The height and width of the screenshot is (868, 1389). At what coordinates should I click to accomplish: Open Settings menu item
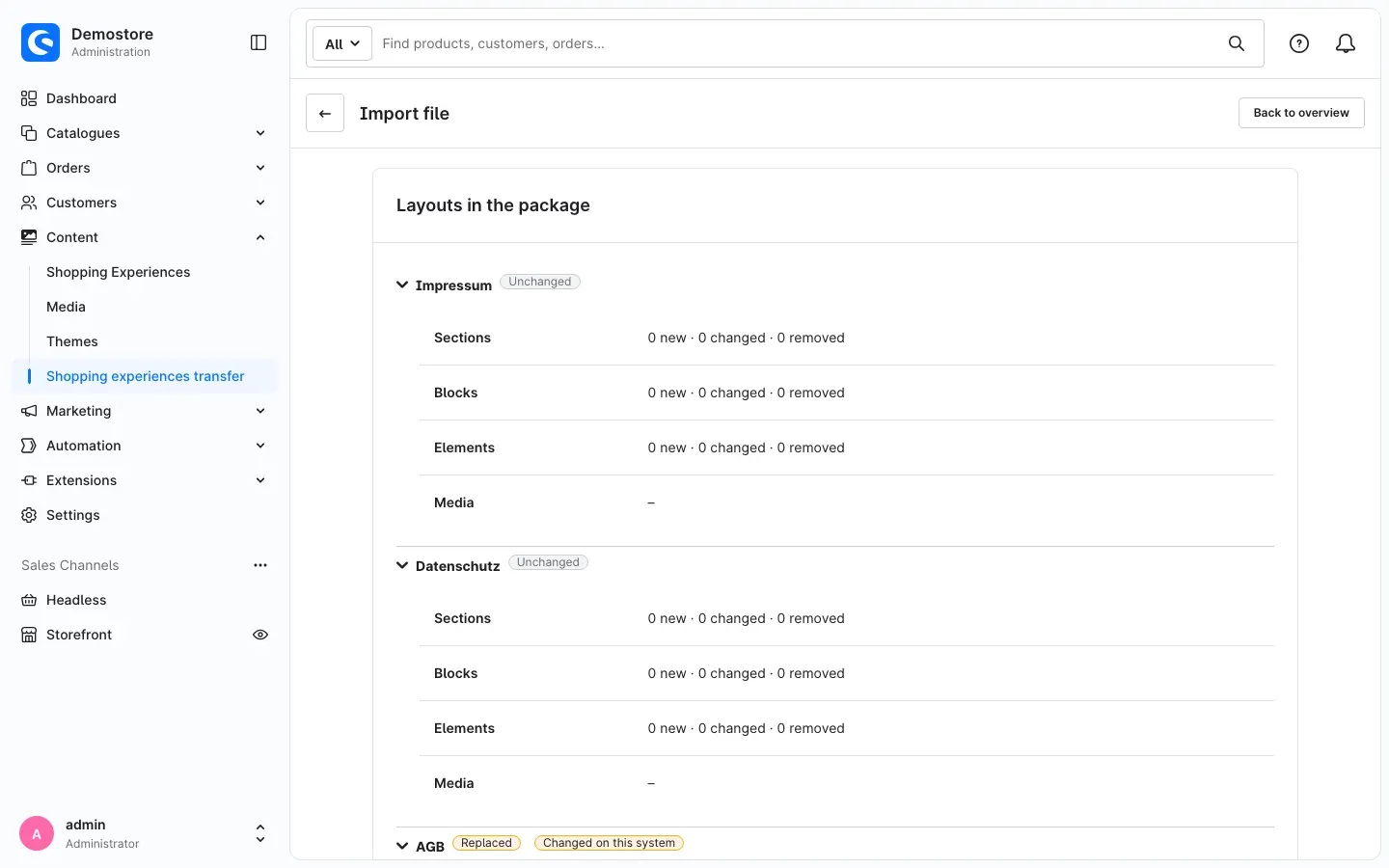(x=145, y=515)
